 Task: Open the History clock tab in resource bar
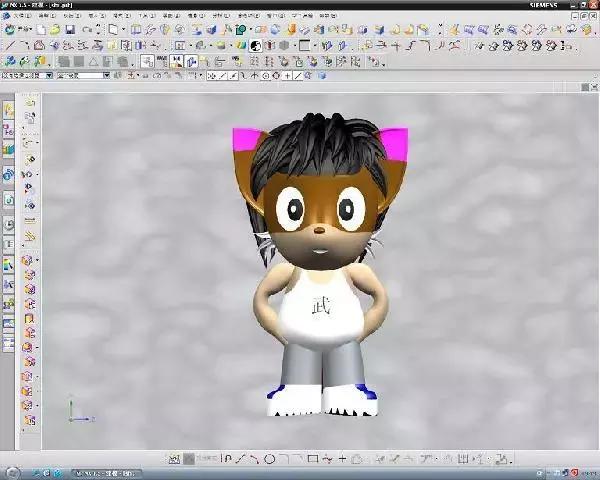(x=9, y=223)
